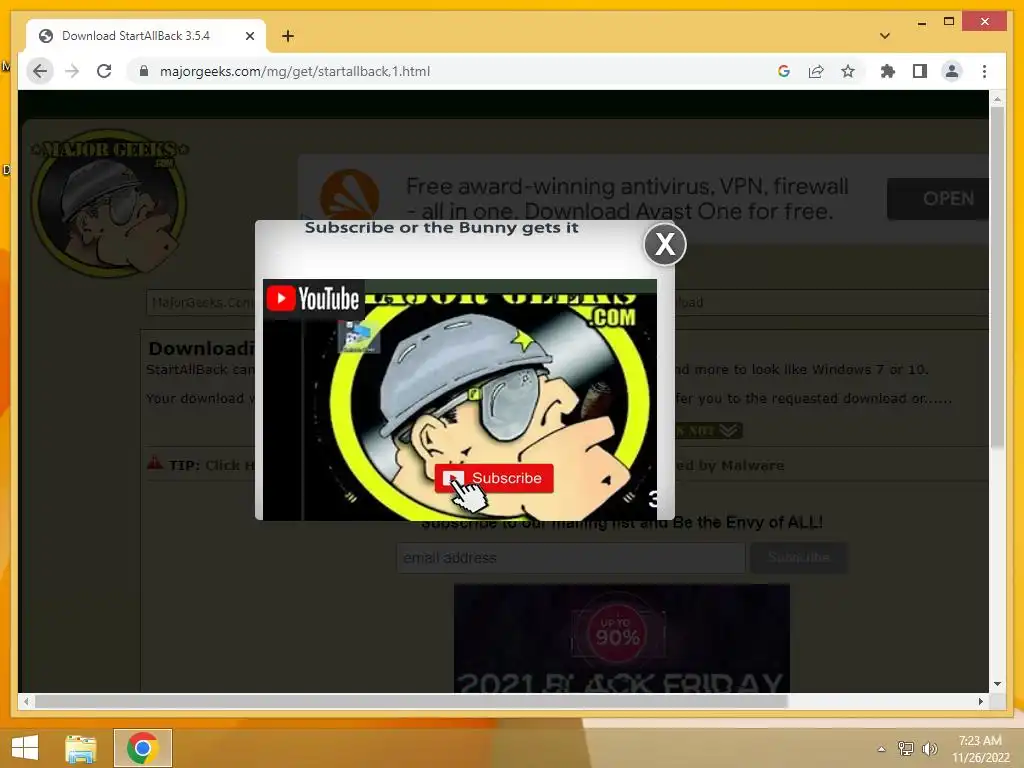1024x768 pixels.
Task: Click the network tray icon
Action: click(x=905, y=748)
